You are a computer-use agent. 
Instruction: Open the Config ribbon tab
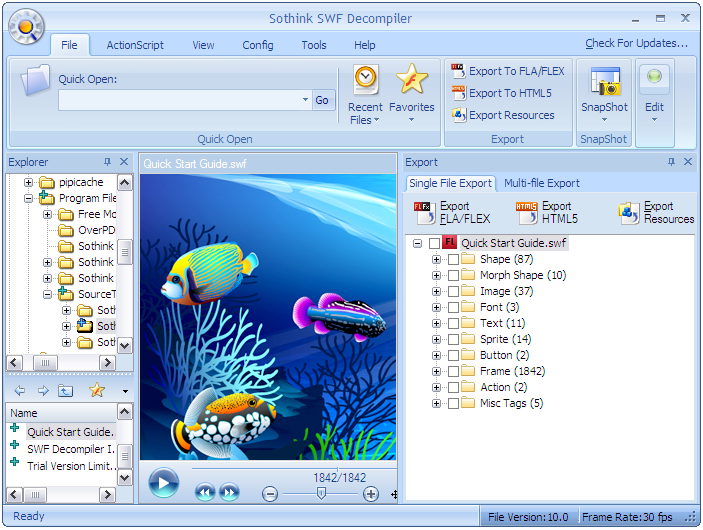[258, 45]
